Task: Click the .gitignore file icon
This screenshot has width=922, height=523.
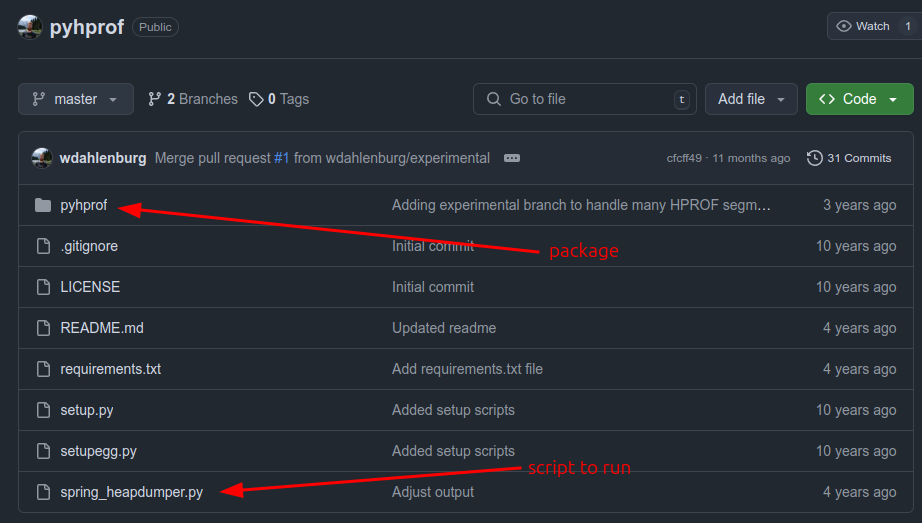Action: (x=43, y=246)
